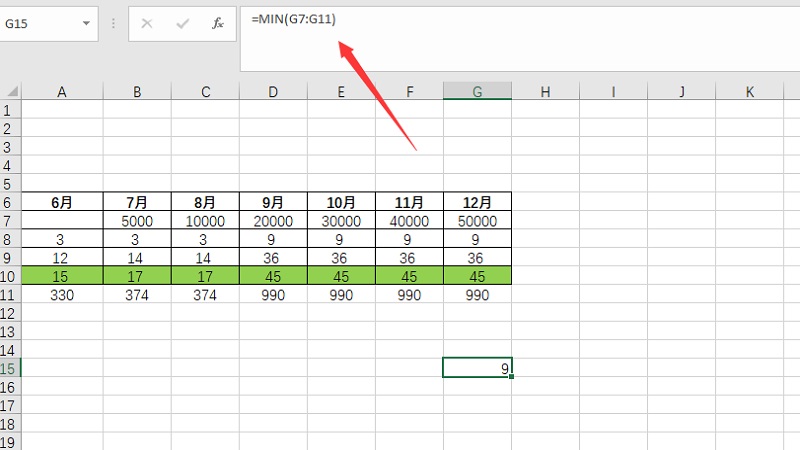Screen dimensions: 800x450
Task: Select the 6月 header cell
Action: point(62,202)
